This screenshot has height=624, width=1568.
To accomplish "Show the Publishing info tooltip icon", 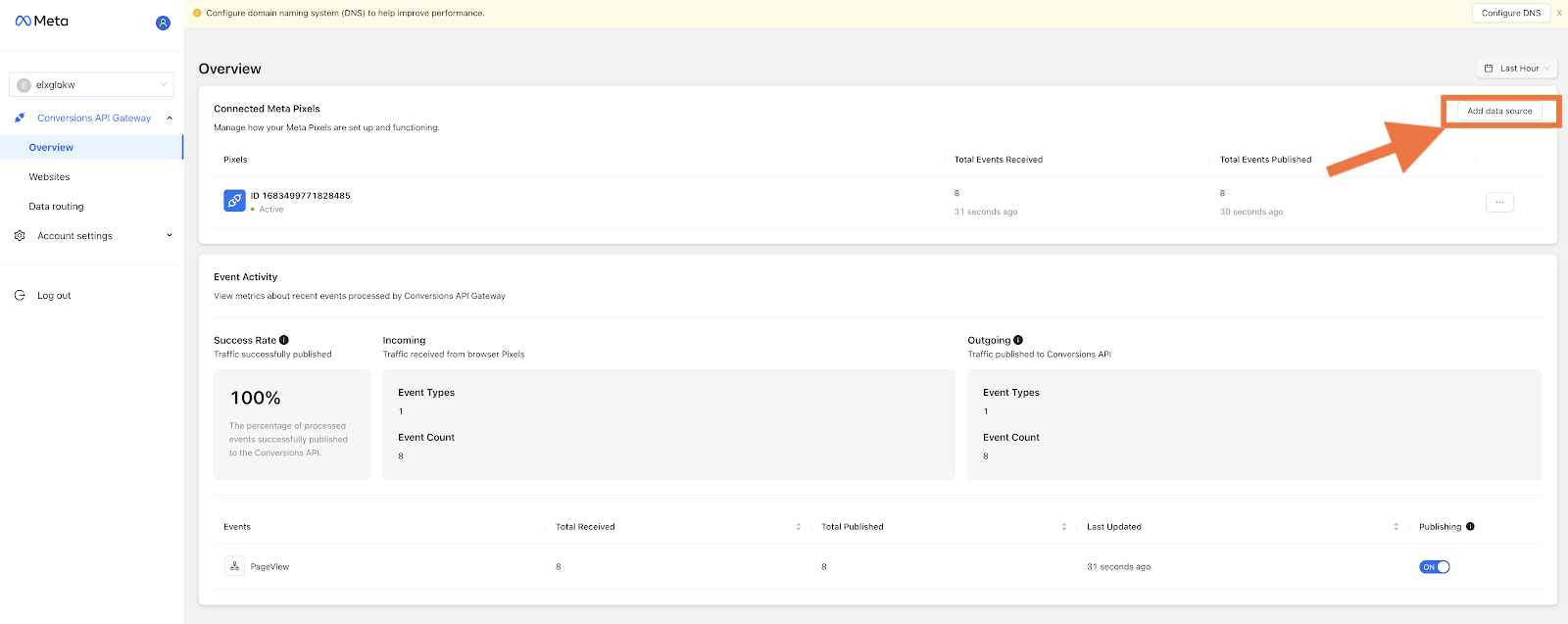I will 1470,526.
